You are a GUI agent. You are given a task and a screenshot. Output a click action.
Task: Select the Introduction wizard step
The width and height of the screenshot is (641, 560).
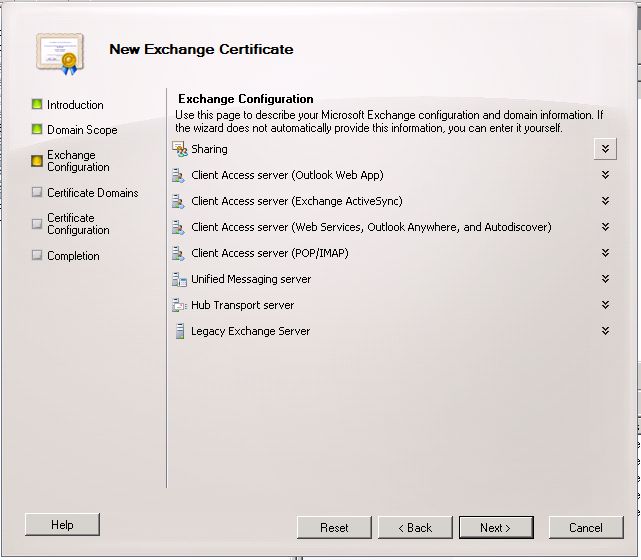[75, 105]
